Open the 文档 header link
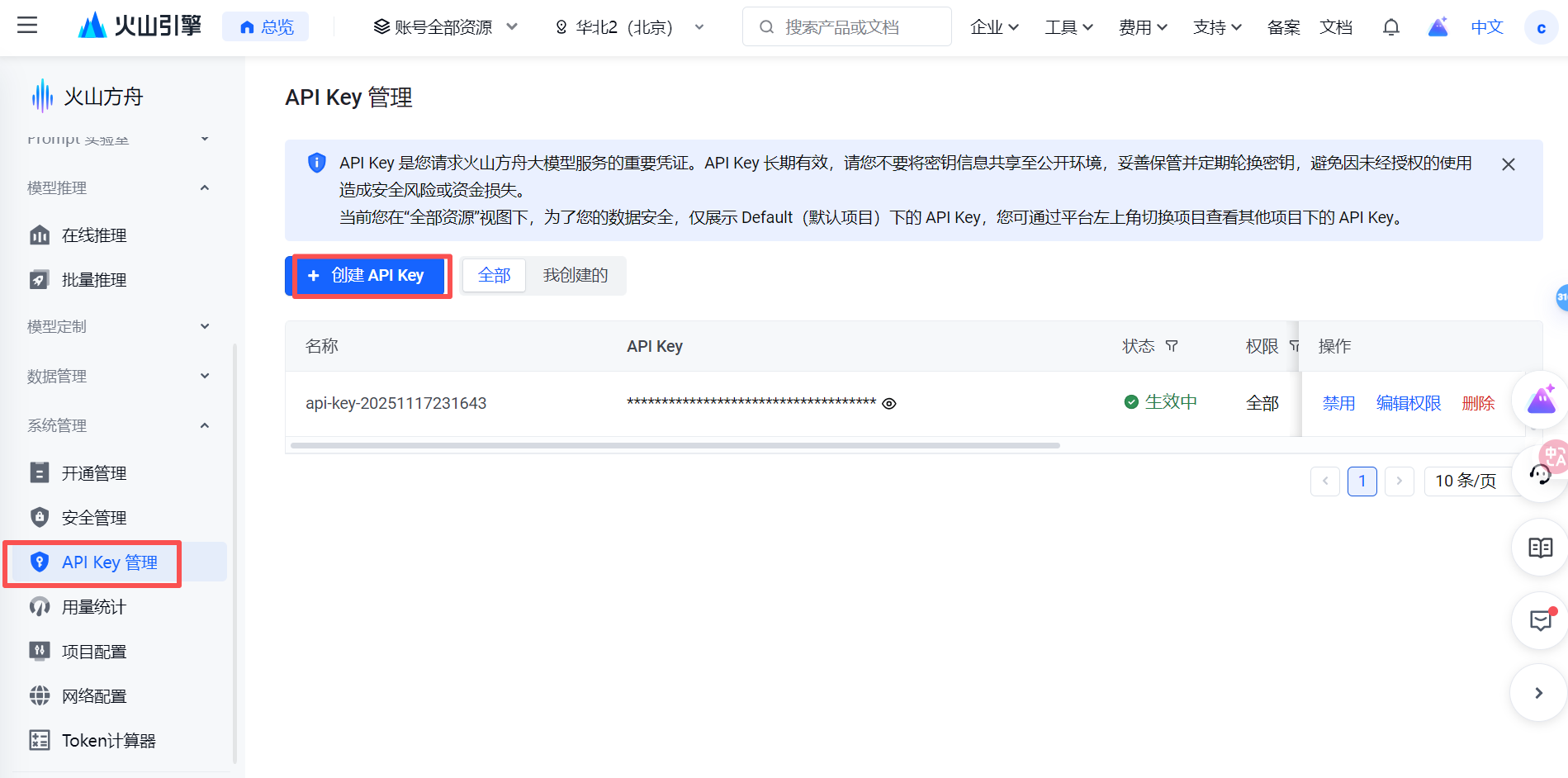Image resolution: width=1568 pixels, height=778 pixels. [x=1336, y=27]
